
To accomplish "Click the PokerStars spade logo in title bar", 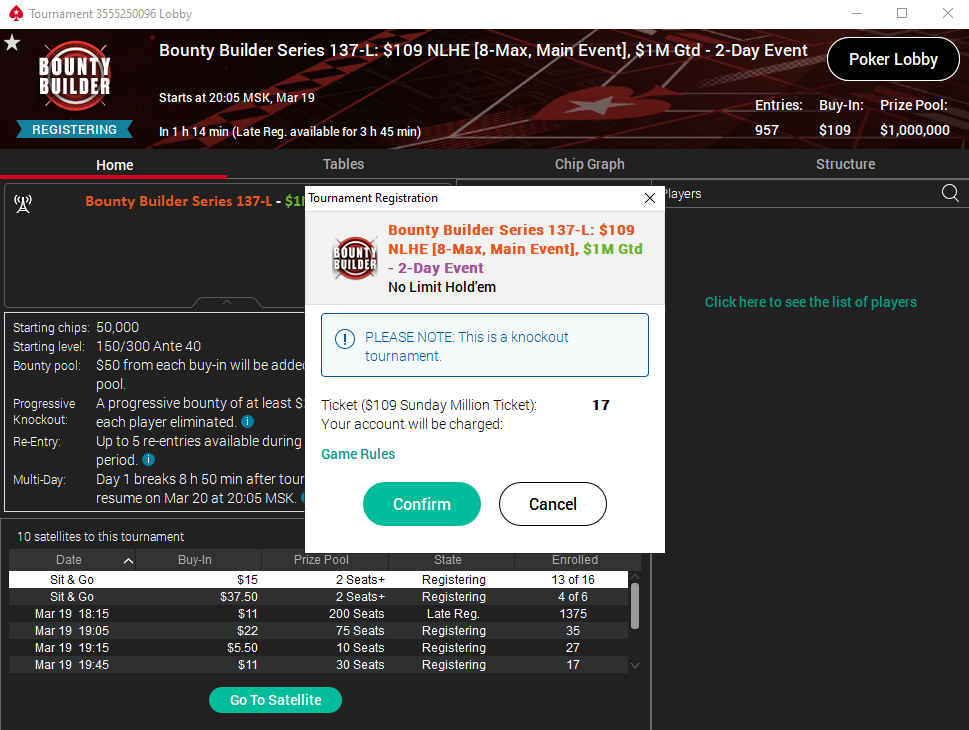I will (16, 13).
